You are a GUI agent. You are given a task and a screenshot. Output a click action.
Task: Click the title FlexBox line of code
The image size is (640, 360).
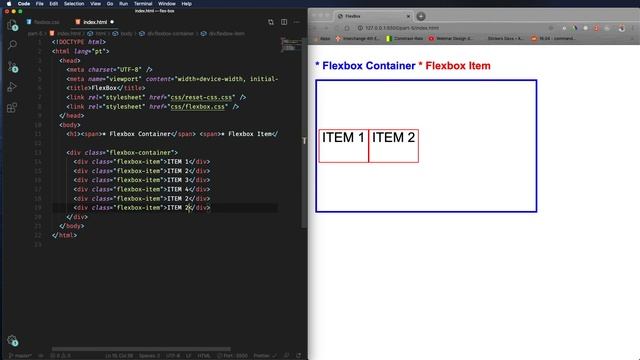[x=106, y=88]
